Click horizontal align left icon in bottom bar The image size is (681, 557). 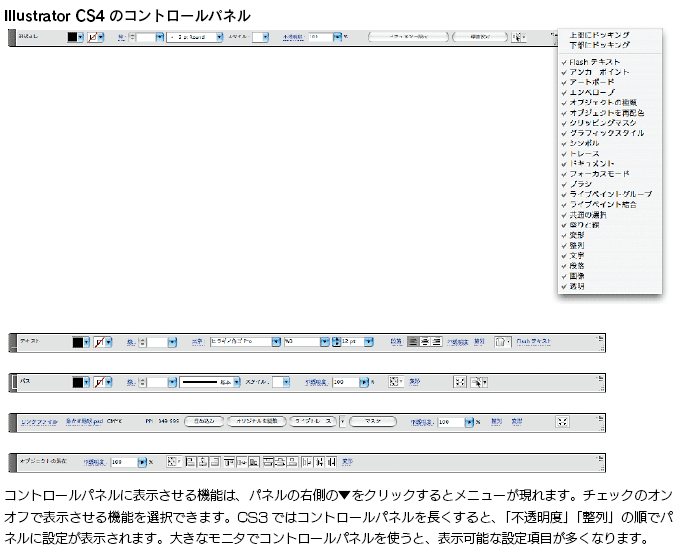pyautogui.click(x=190, y=462)
